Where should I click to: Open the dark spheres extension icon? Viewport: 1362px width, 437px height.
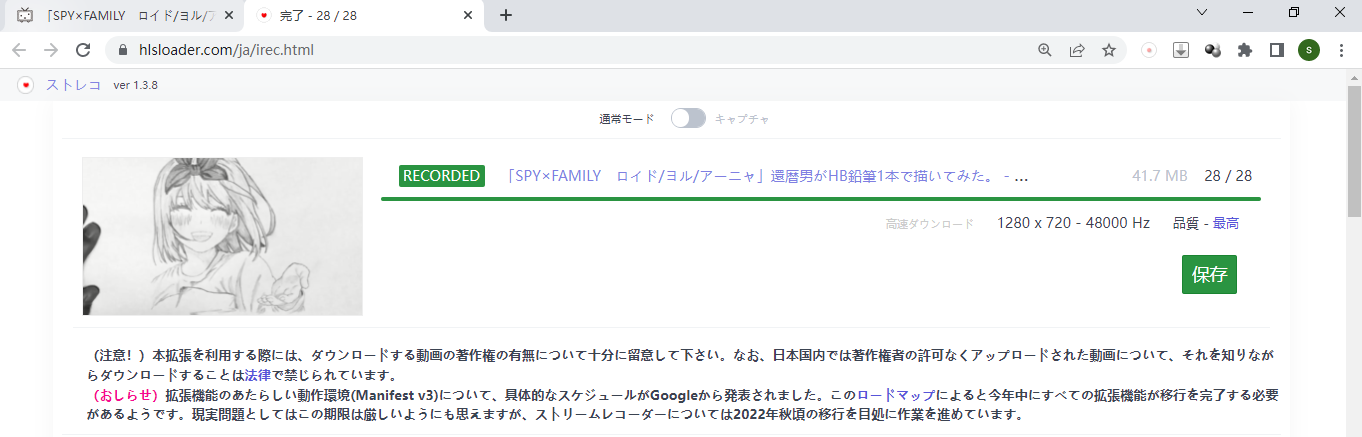(x=1213, y=50)
